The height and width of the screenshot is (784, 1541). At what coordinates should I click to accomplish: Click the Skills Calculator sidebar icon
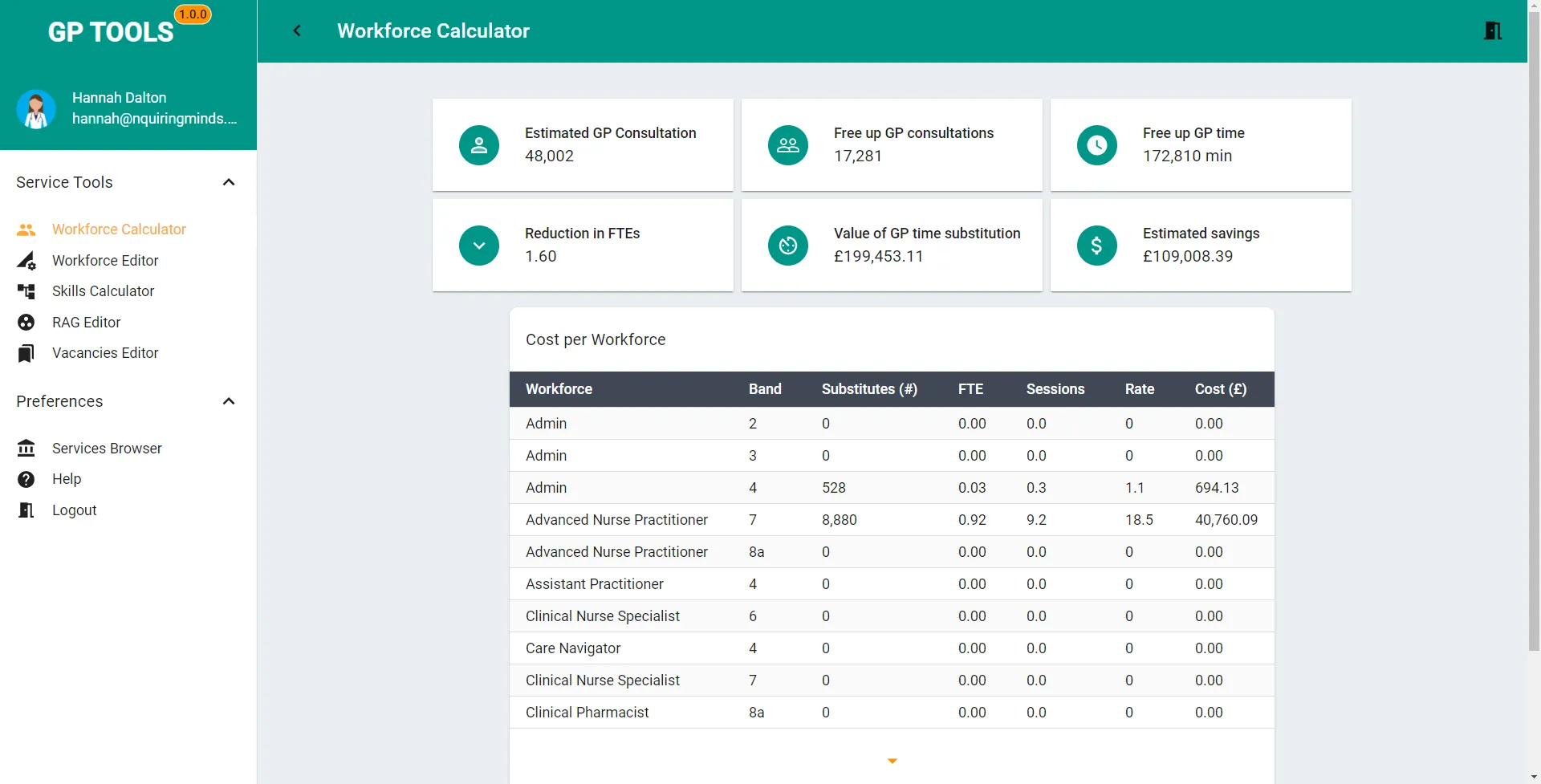[x=26, y=291]
